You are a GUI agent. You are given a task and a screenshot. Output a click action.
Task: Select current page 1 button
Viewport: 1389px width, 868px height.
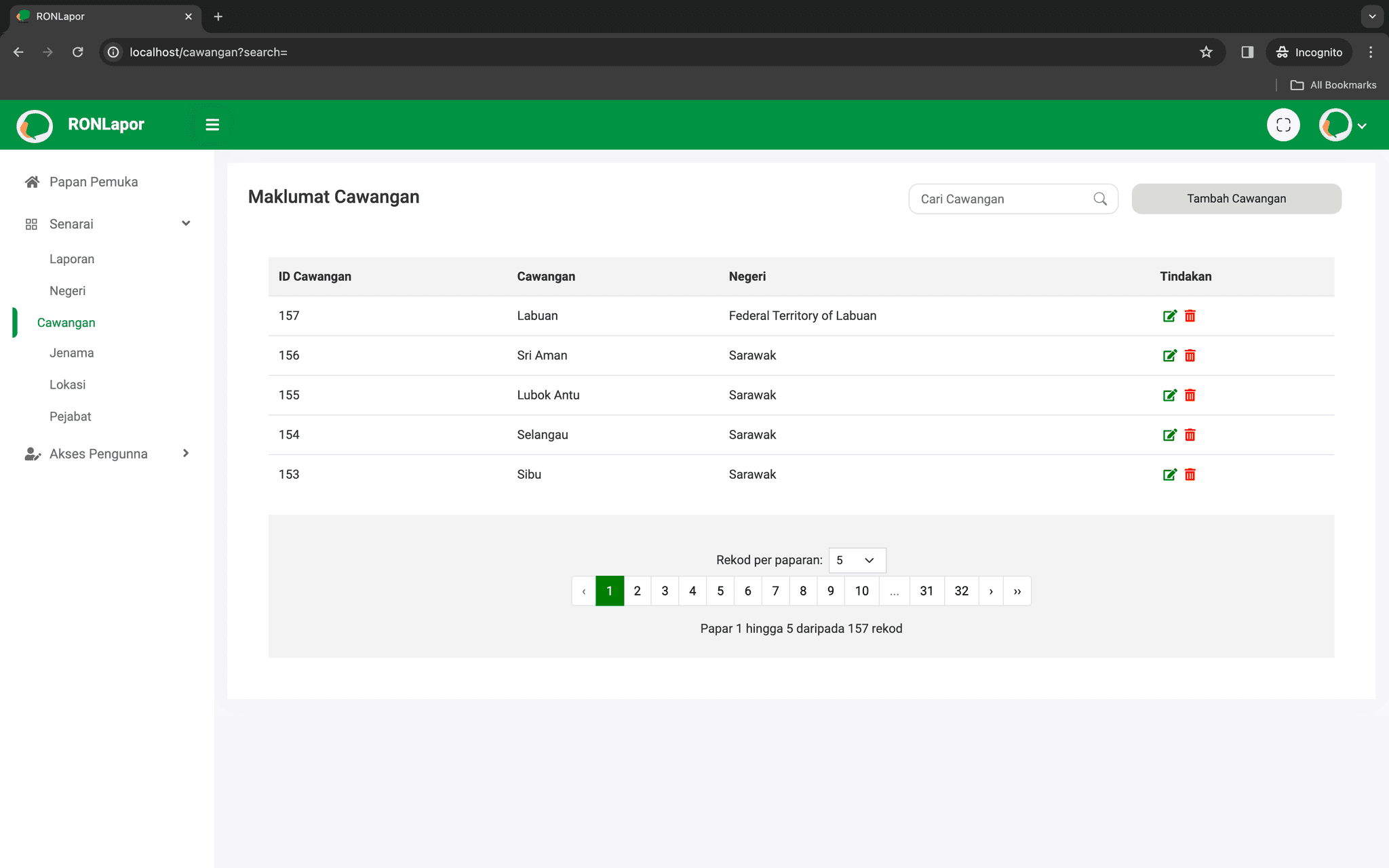pos(610,591)
